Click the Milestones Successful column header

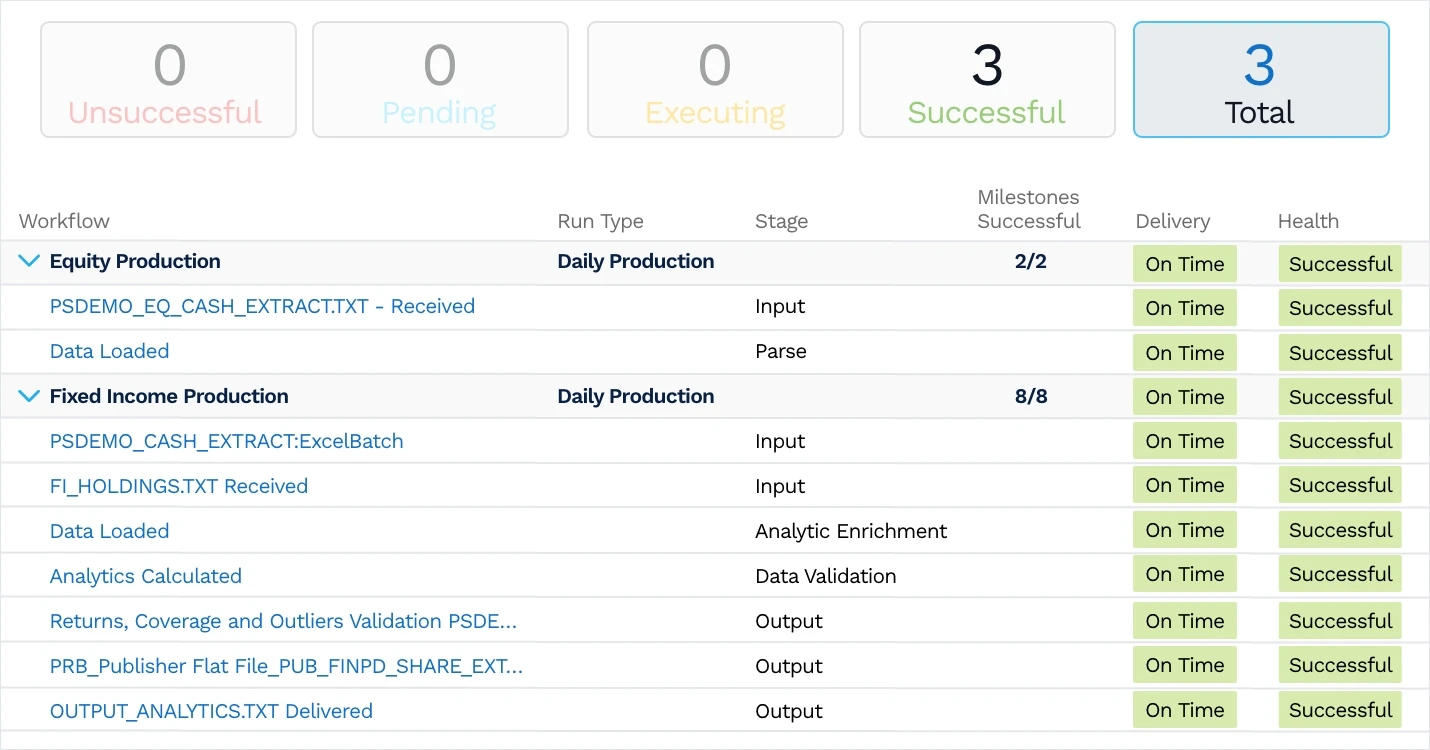(1028, 209)
